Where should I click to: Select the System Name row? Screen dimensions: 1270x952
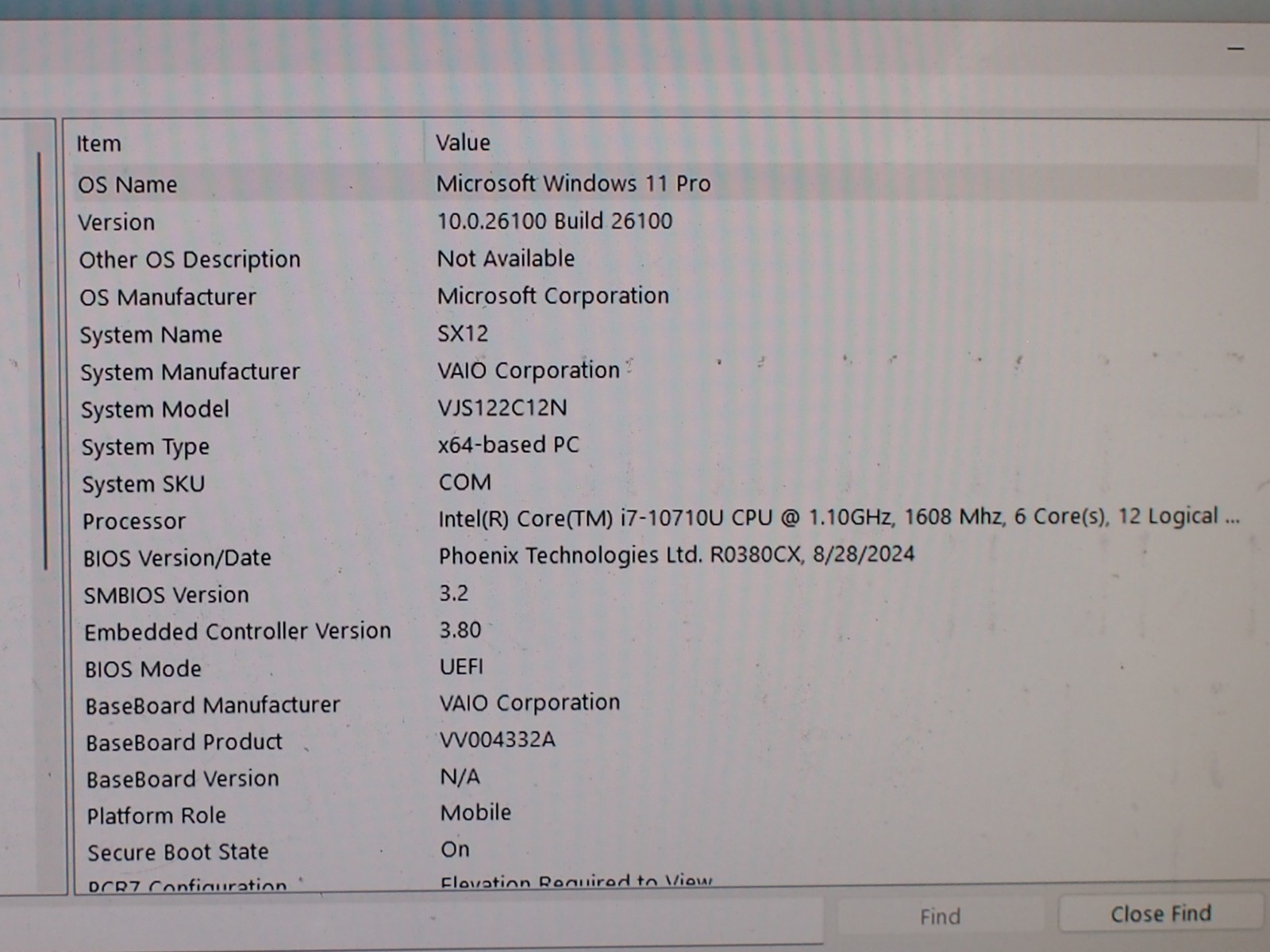[665, 334]
